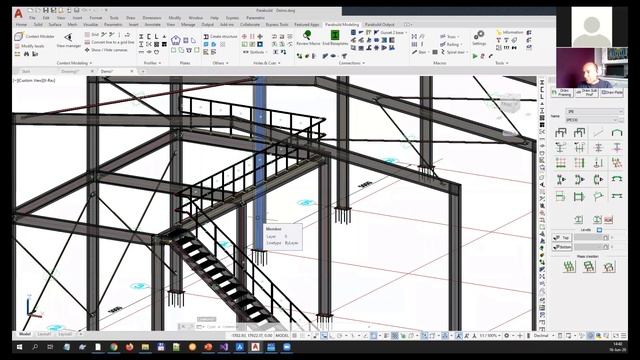
Task: Switch to the Visualize ribbon tab
Action: (90, 24)
